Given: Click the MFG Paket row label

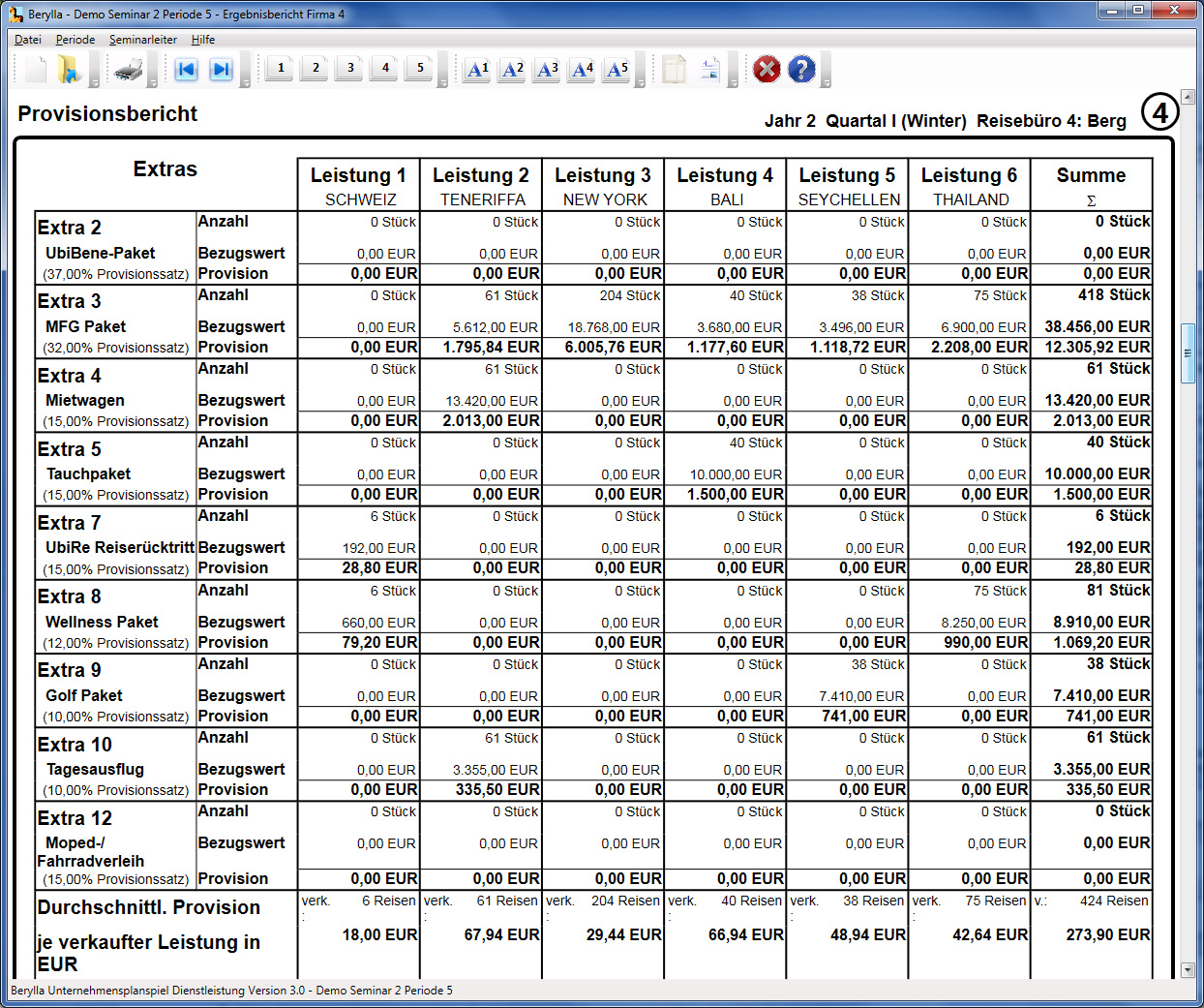Looking at the screenshot, I should point(86,326).
